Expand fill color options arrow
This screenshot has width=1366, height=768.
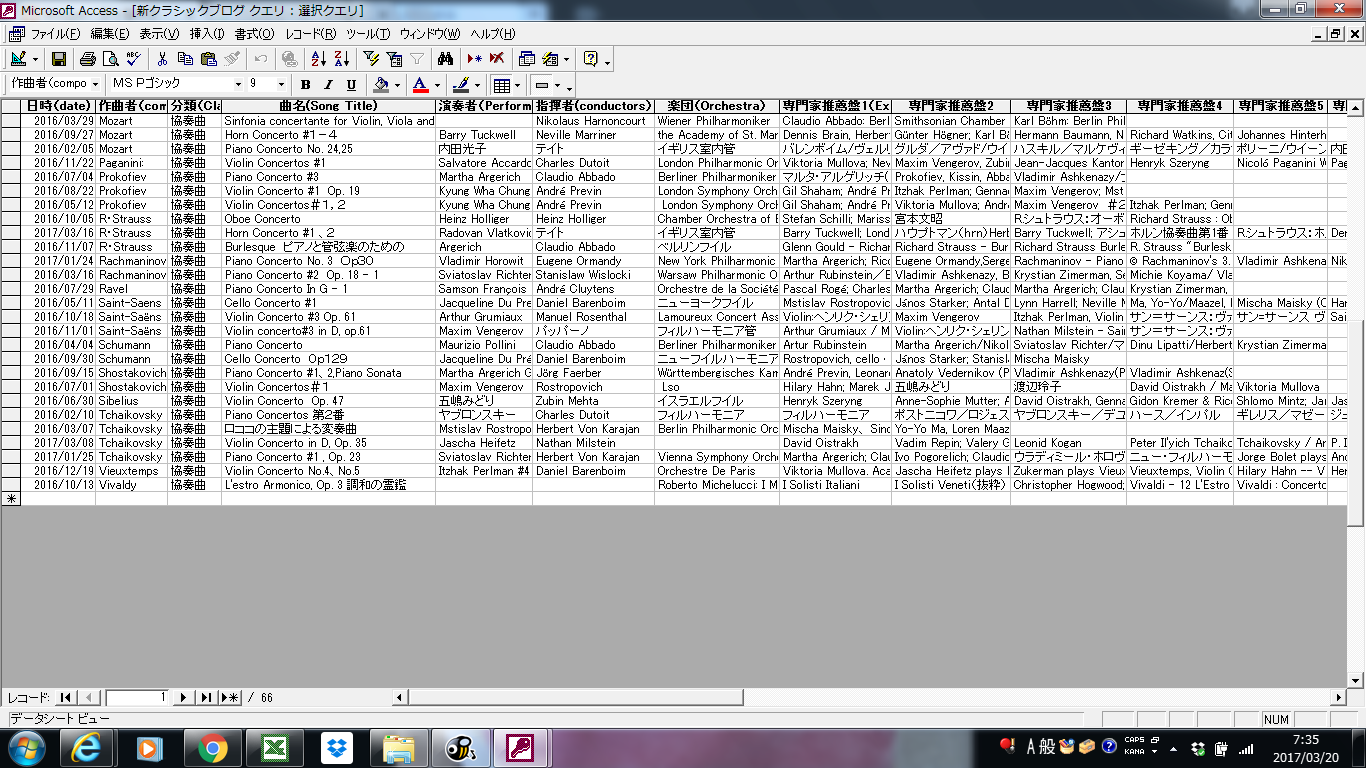click(396, 85)
